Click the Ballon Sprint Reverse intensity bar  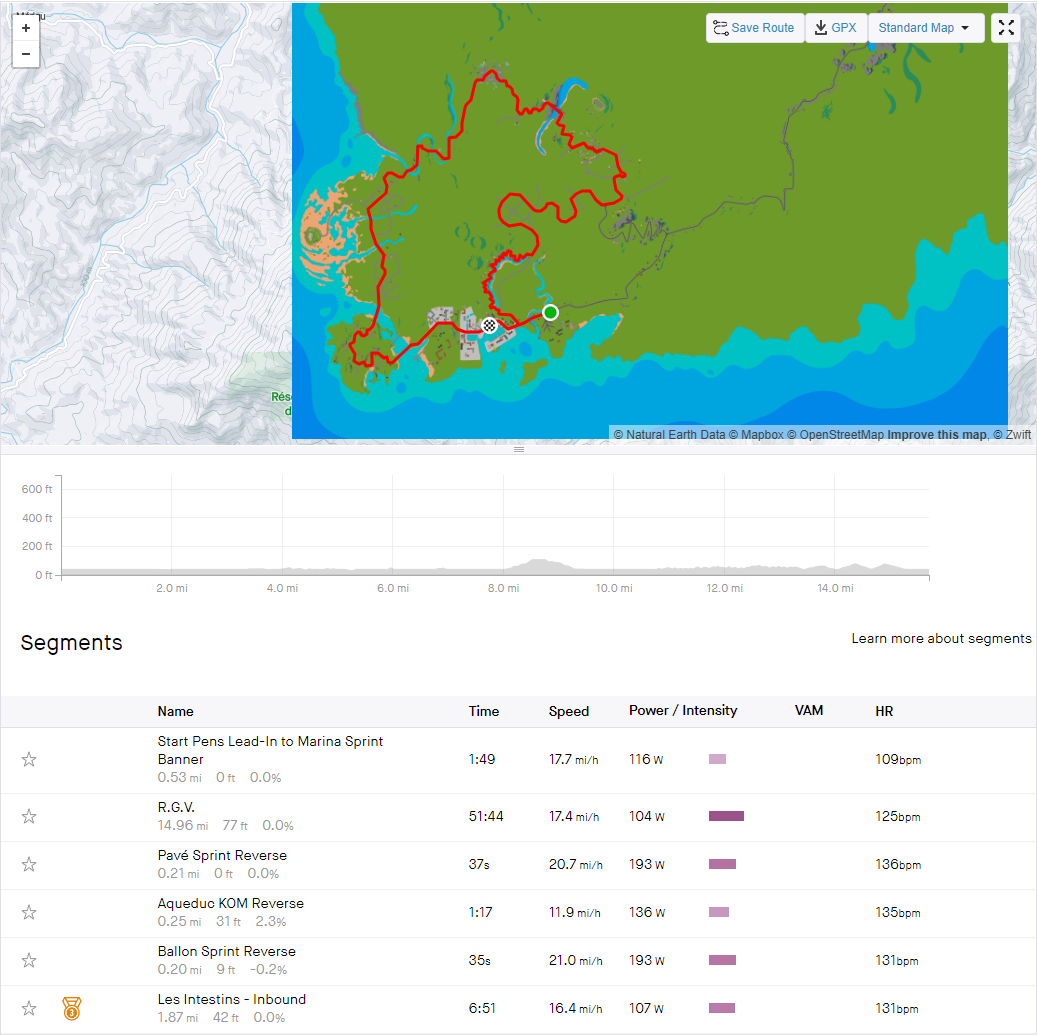(x=722, y=960)
